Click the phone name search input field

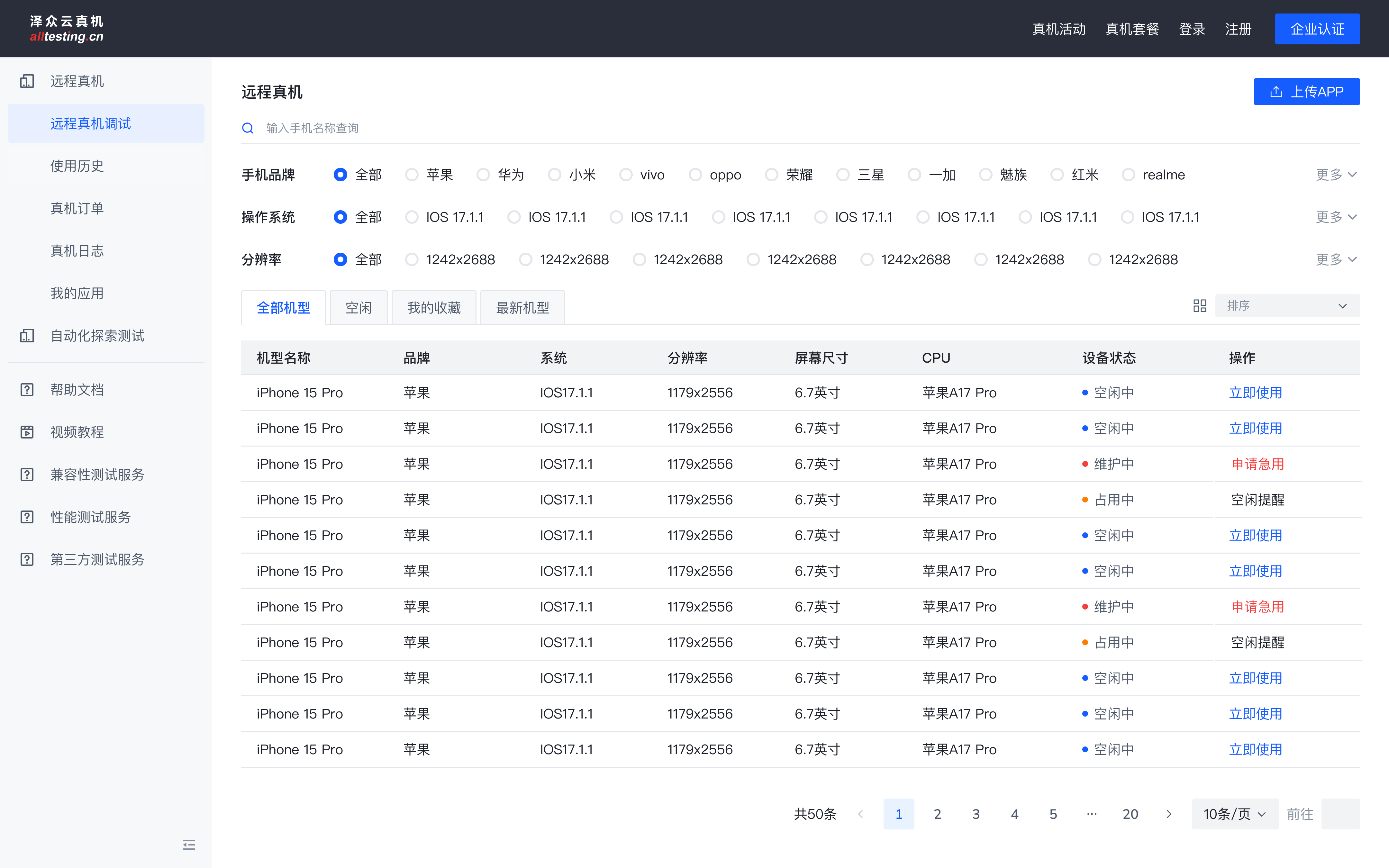pos(517,128)
